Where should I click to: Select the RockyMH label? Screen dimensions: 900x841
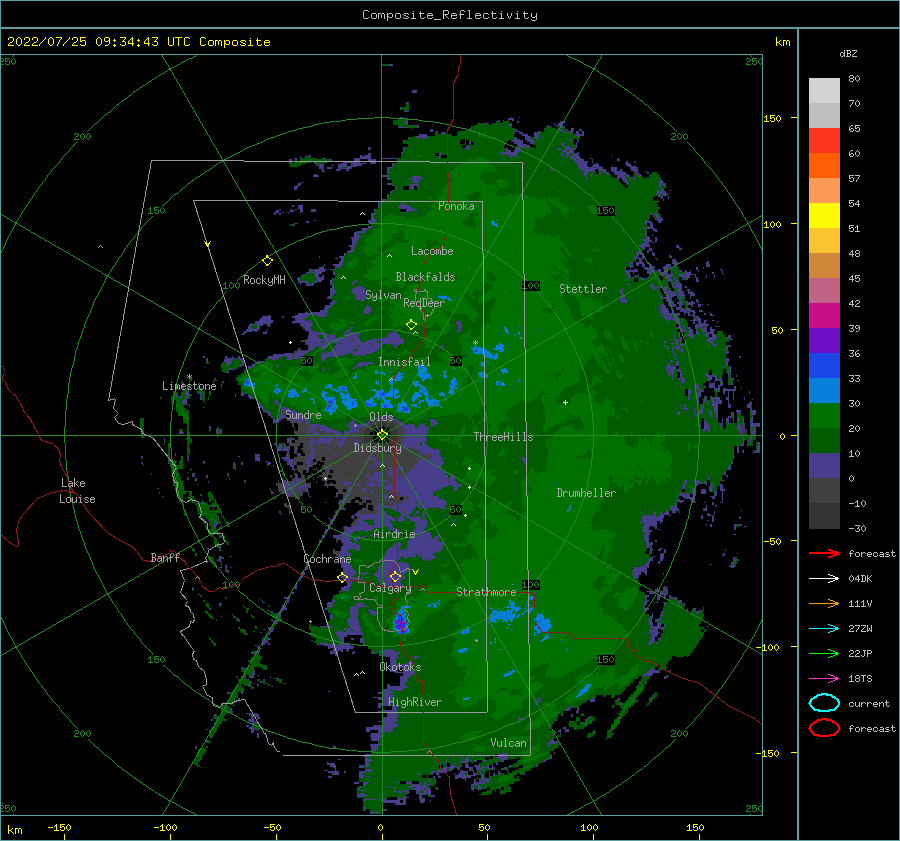click(x=264, y=280)
